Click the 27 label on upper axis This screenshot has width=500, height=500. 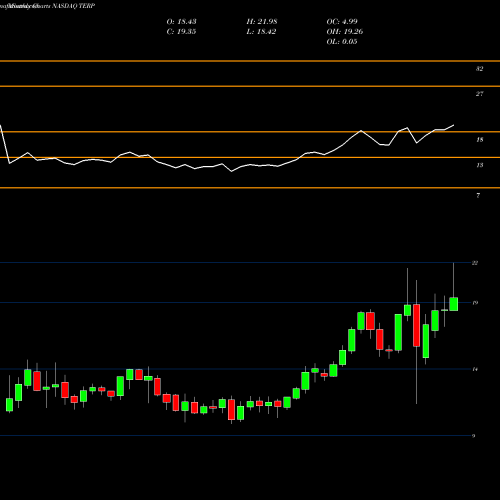click(x=479, y=94)
